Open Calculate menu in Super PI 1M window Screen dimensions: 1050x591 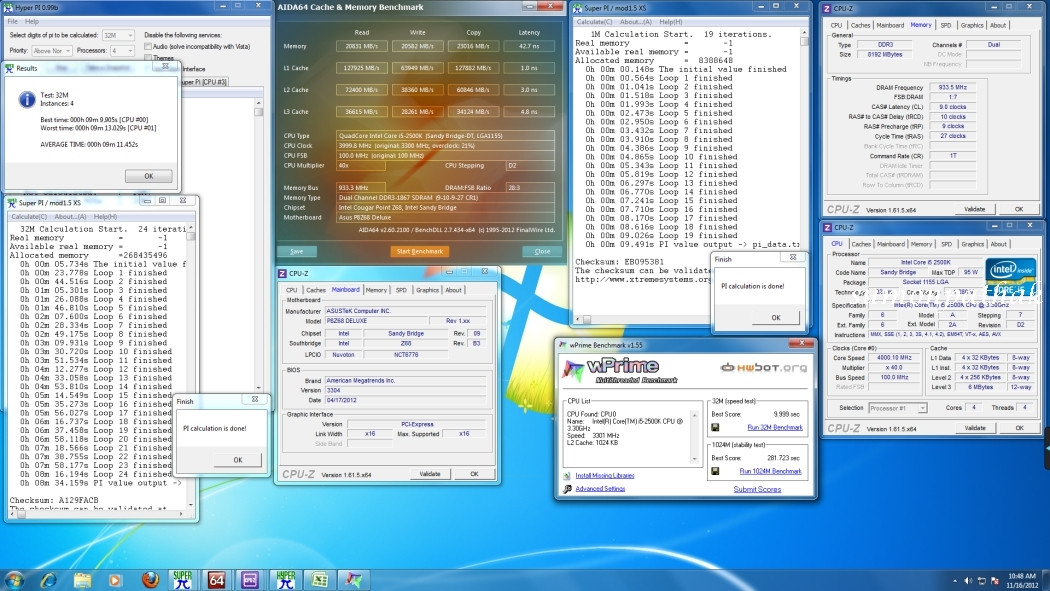595,22
